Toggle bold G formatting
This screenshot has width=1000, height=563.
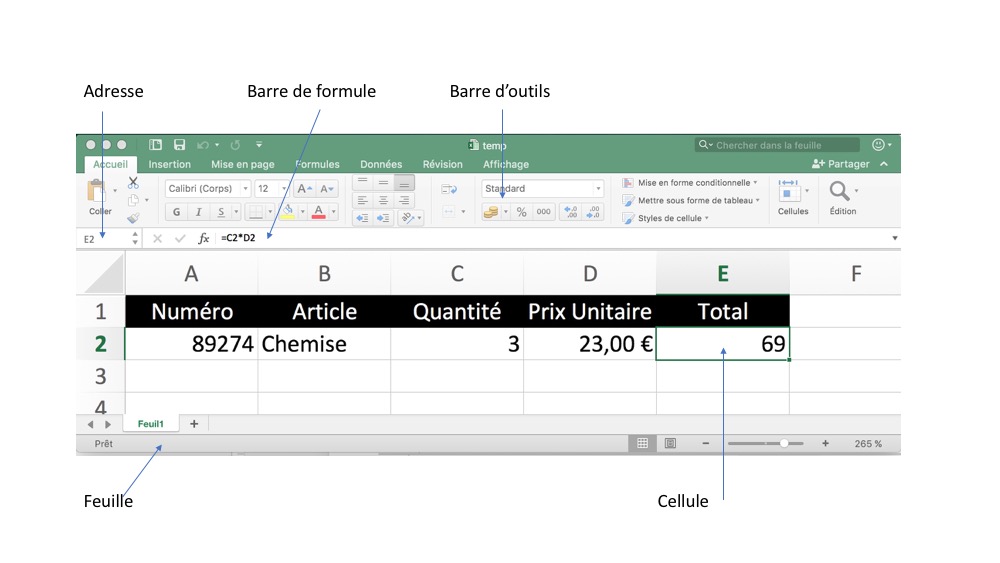click(177, 212)
